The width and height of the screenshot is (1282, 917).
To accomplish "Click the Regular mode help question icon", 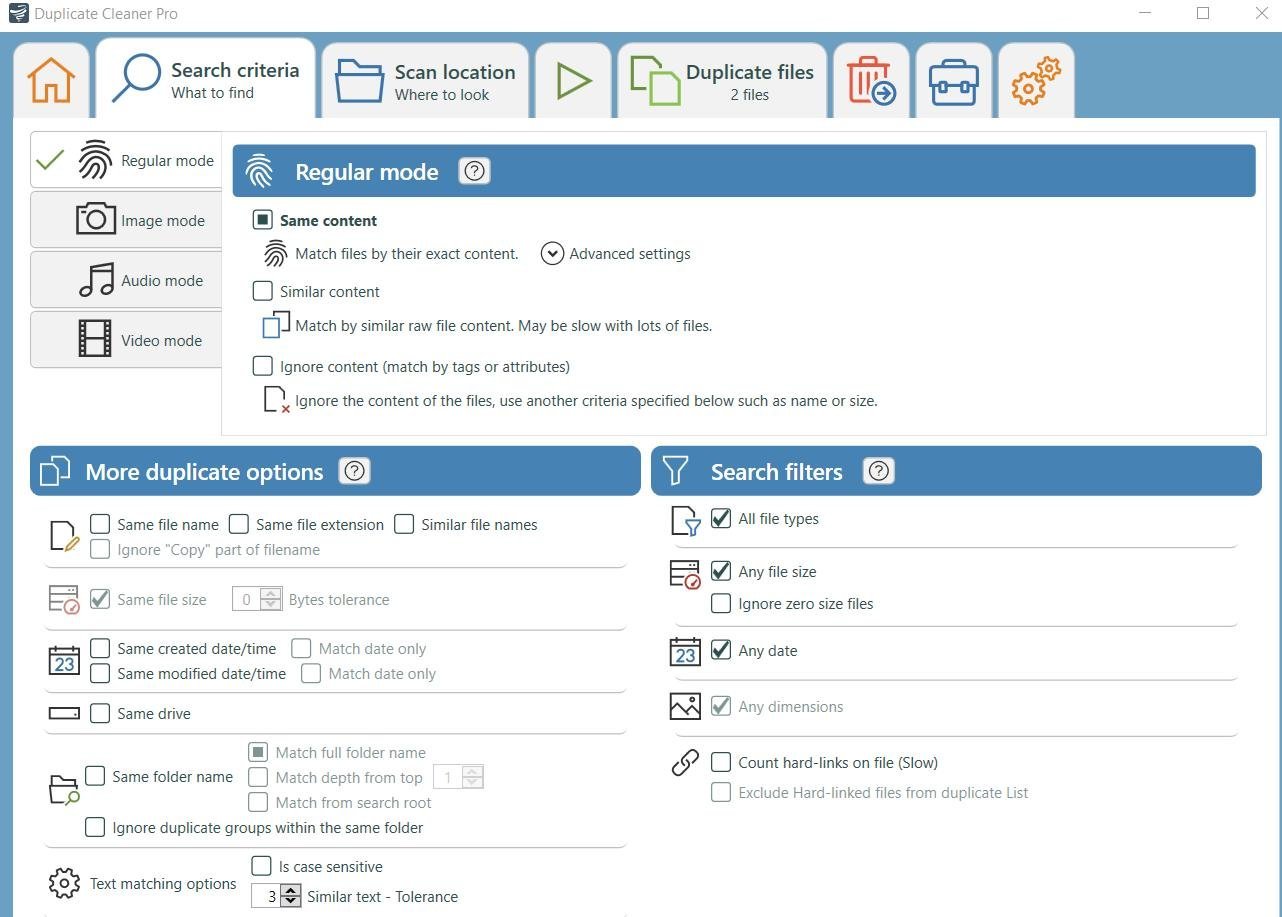I will pyautogui.click(x=474, y=171).
